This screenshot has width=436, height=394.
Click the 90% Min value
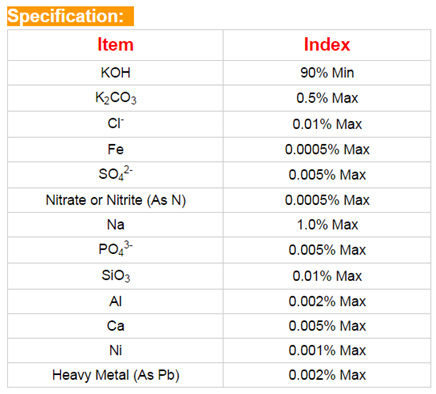click(327, 73)
